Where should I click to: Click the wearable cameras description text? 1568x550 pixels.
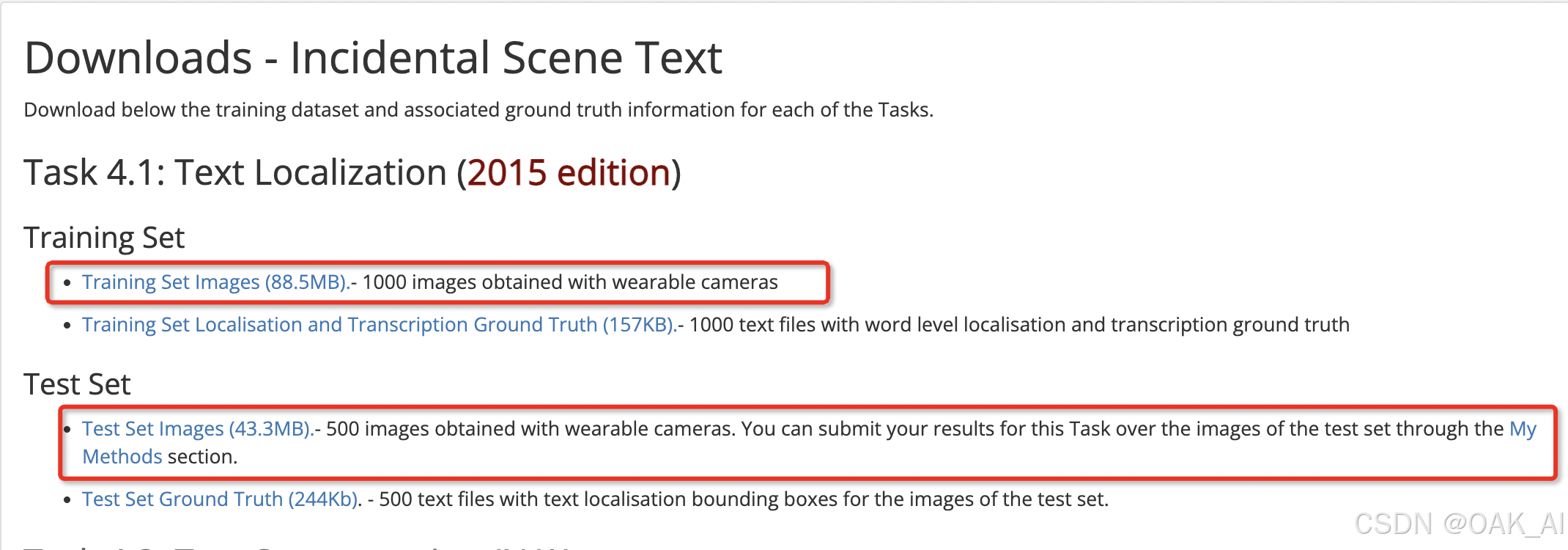tap(568, 282)
